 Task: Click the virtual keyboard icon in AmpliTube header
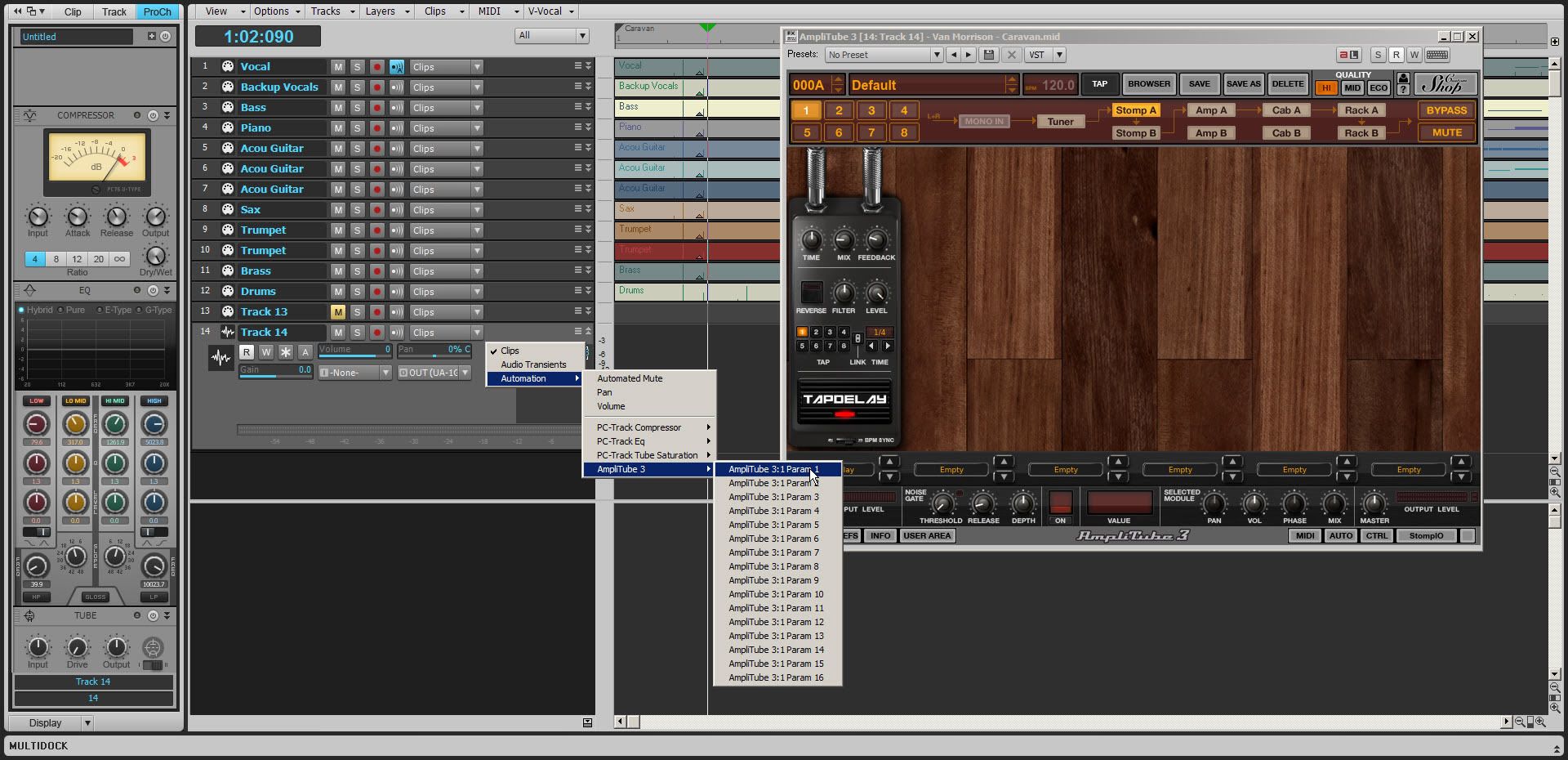(x=1437, y=55)
